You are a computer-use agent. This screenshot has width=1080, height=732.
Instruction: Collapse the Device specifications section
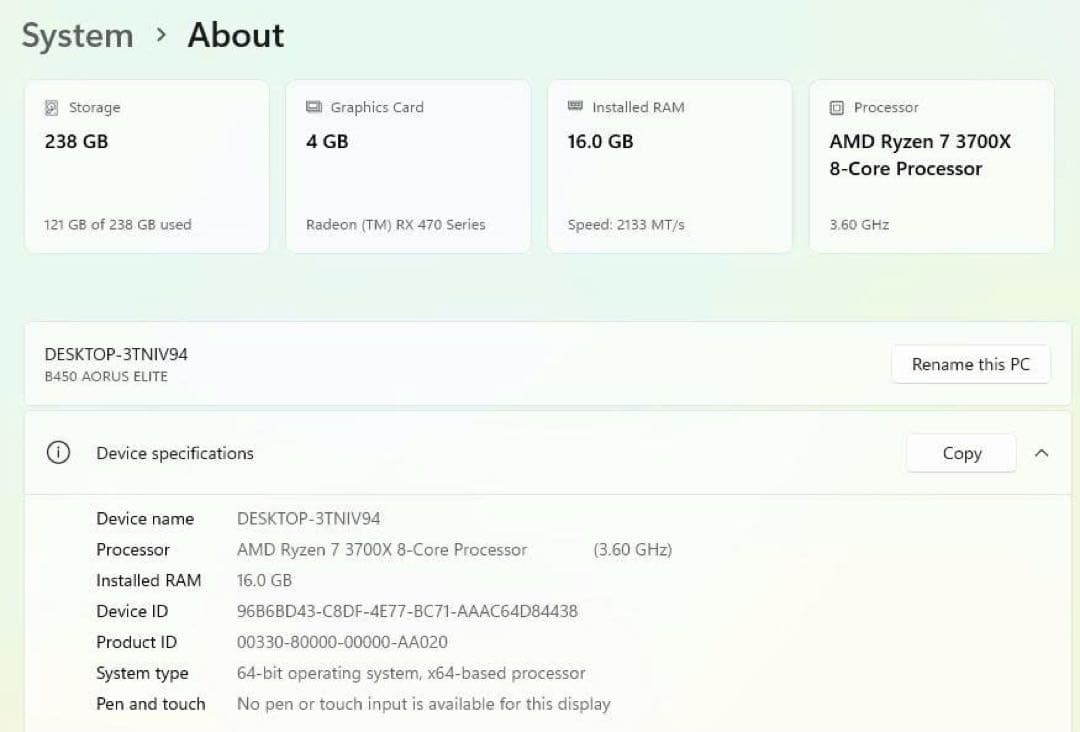(x=1042, y=452)
